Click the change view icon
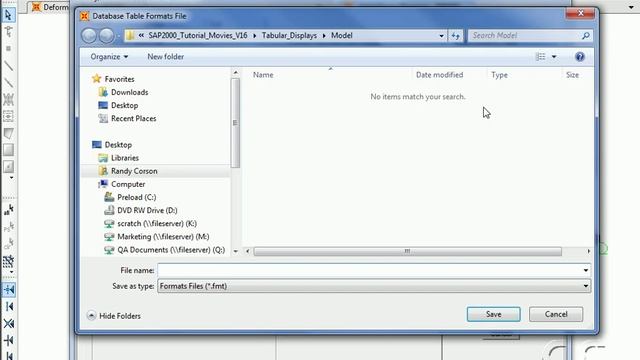Screen dimensions: 640x360 (x=540, y=57)
